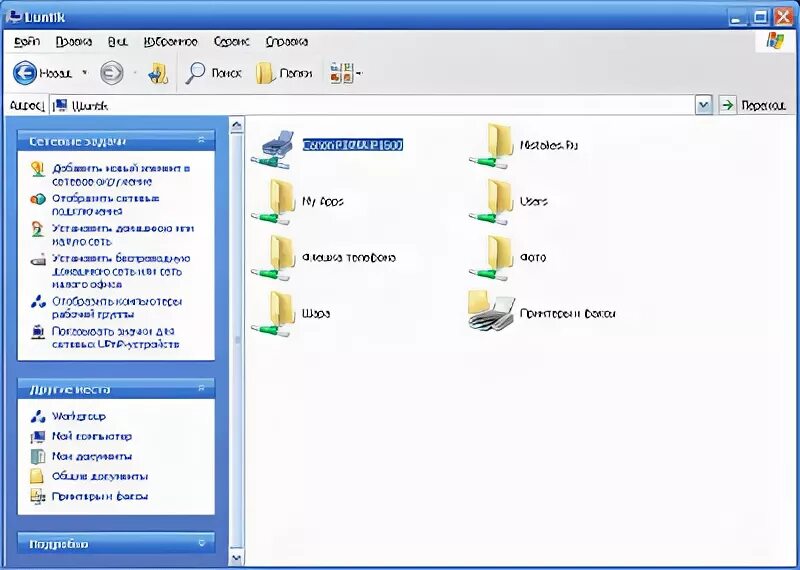Viewport: 800px width, 570px height.
Task: Open Мои документы in the sidebar
Action: click(92, 456)
